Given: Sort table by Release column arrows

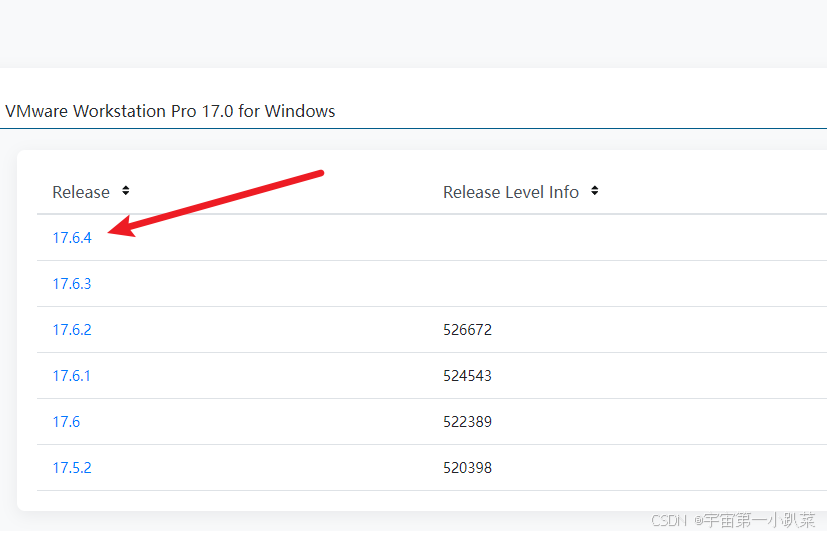Looking at the screenshot, I should pyautogui.click(x=126, y=191).
